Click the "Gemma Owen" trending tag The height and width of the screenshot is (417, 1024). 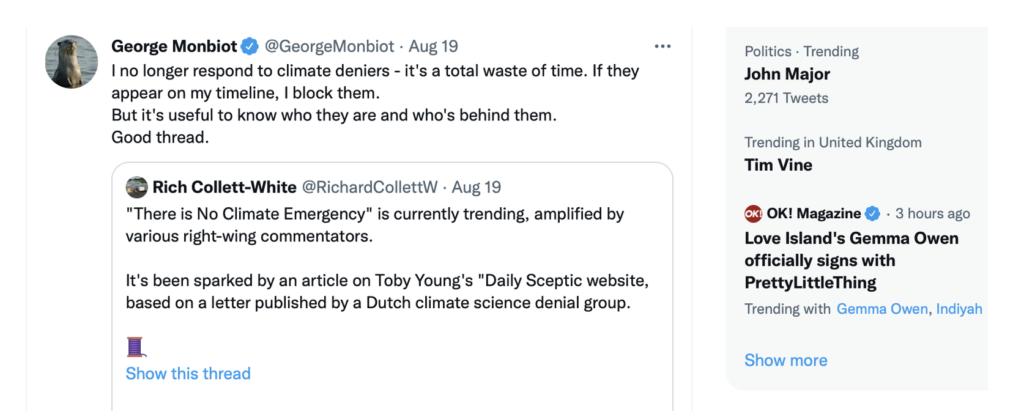[x=881, y=309]
